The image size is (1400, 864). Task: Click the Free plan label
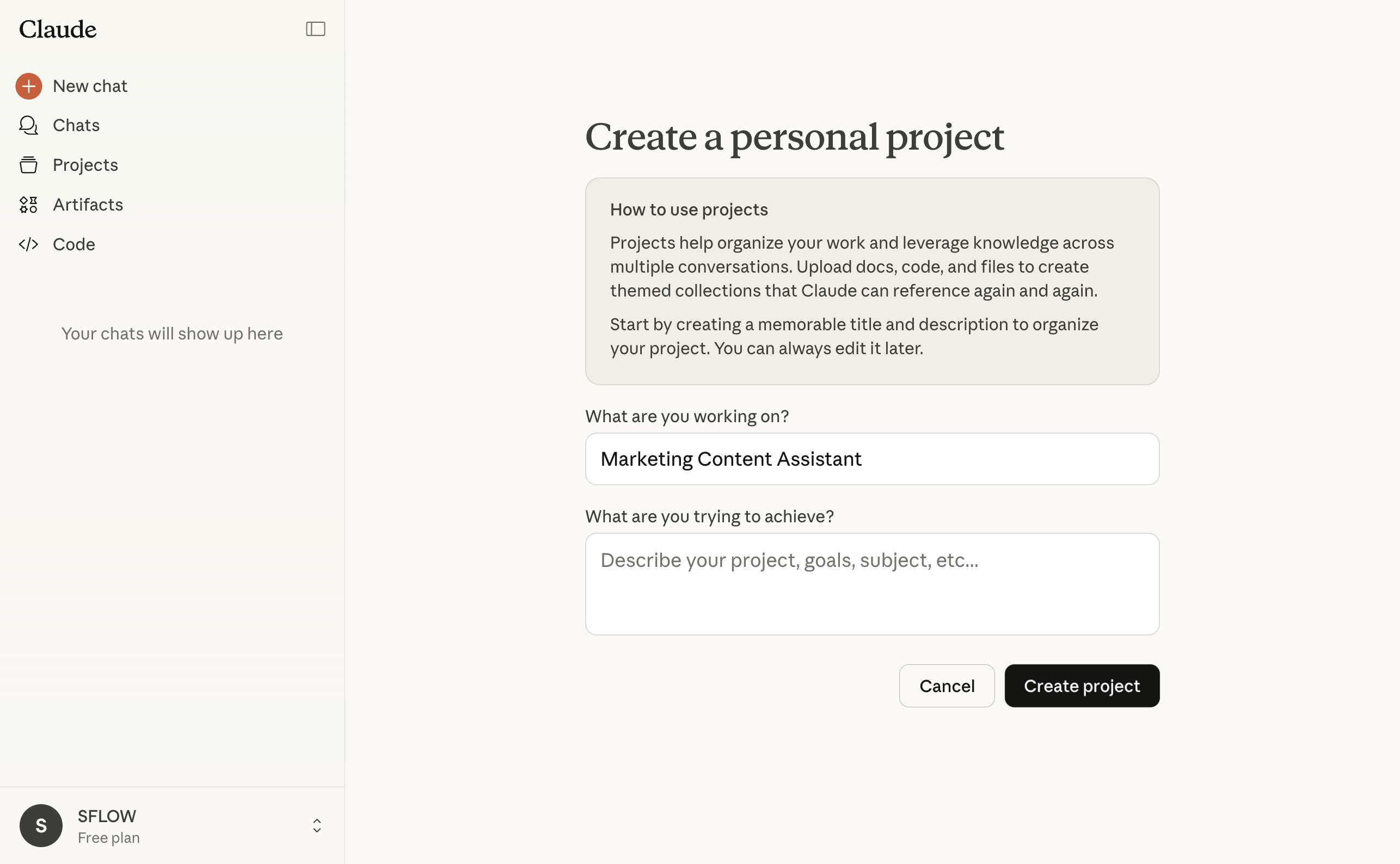109,838
